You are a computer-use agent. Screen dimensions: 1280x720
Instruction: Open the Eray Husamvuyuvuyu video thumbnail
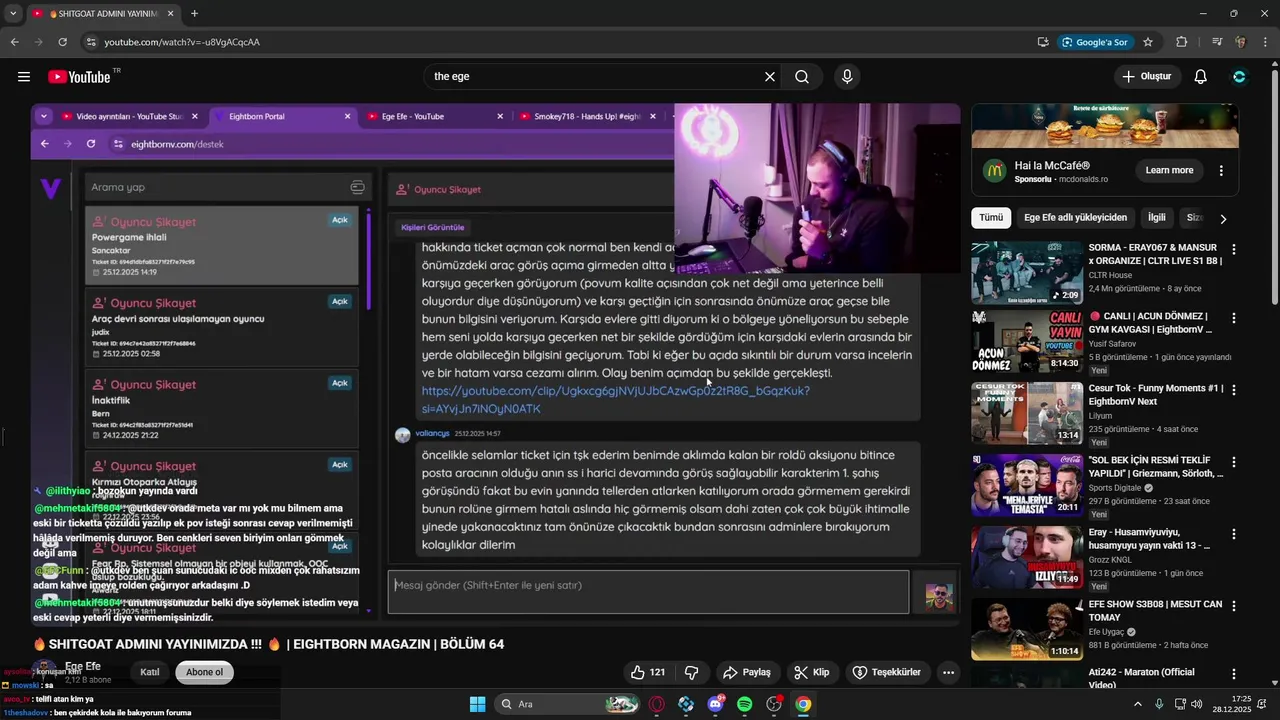pyautogui.click(x=1027, y=557)
